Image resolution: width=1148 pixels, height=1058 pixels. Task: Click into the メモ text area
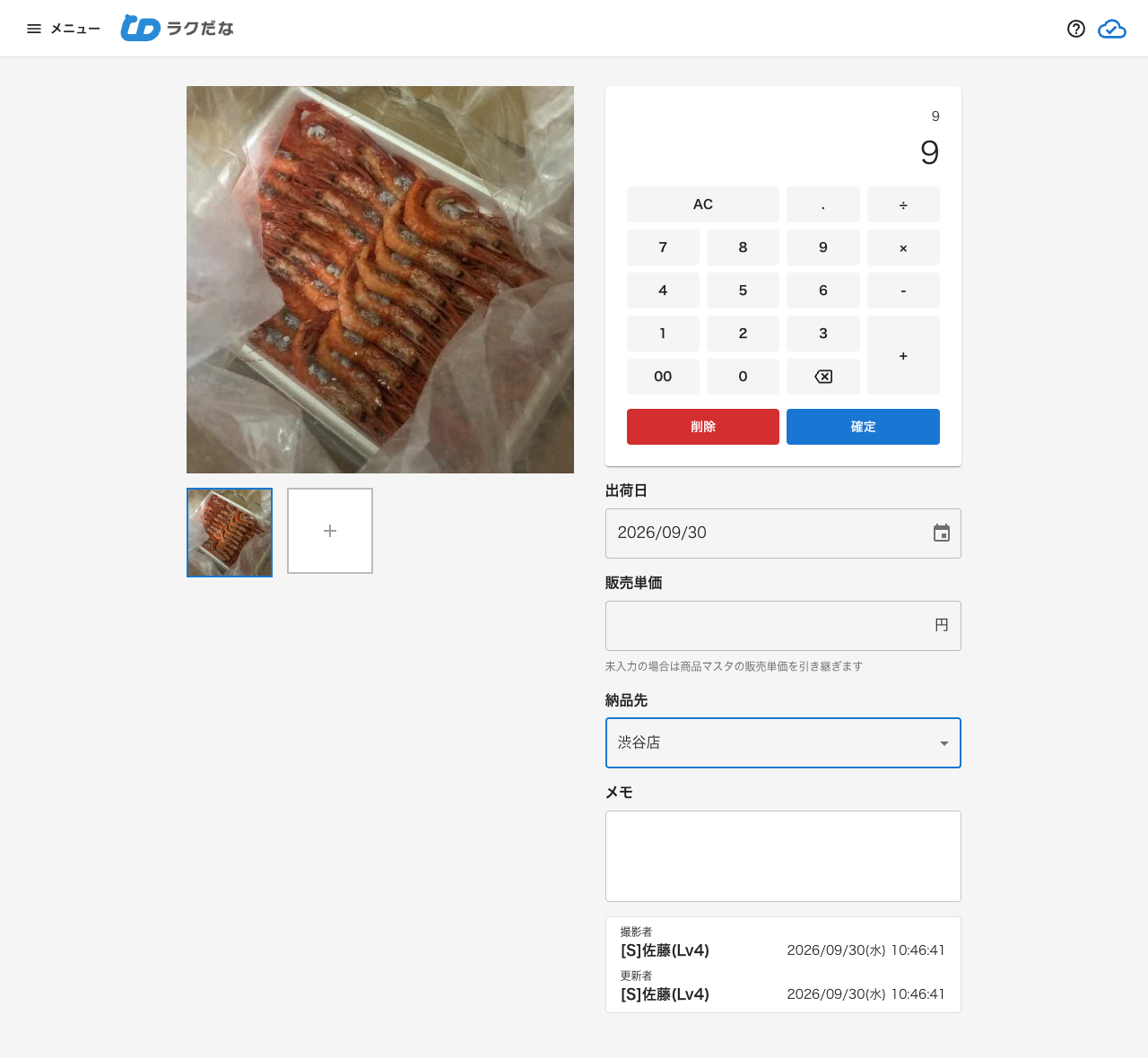[x=783, y=856]
